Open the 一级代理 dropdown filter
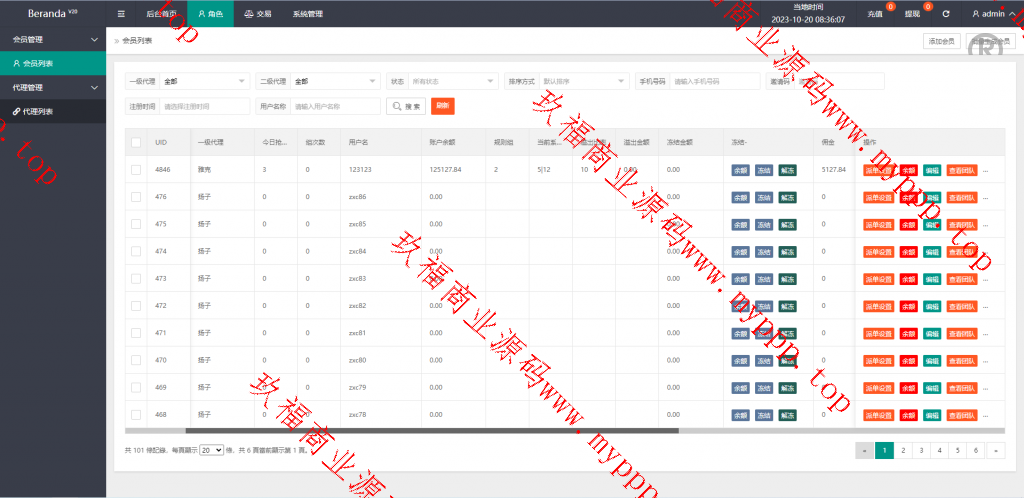 [x=205, y=81]
